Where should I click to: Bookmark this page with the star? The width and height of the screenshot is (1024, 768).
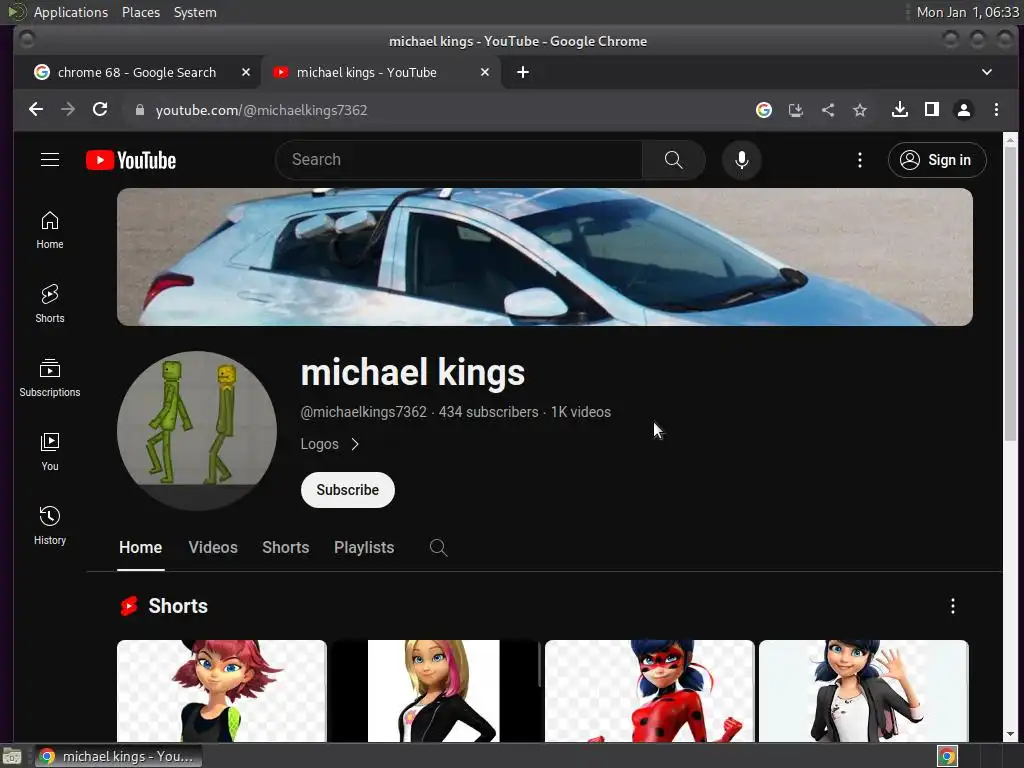pos(859,110)
